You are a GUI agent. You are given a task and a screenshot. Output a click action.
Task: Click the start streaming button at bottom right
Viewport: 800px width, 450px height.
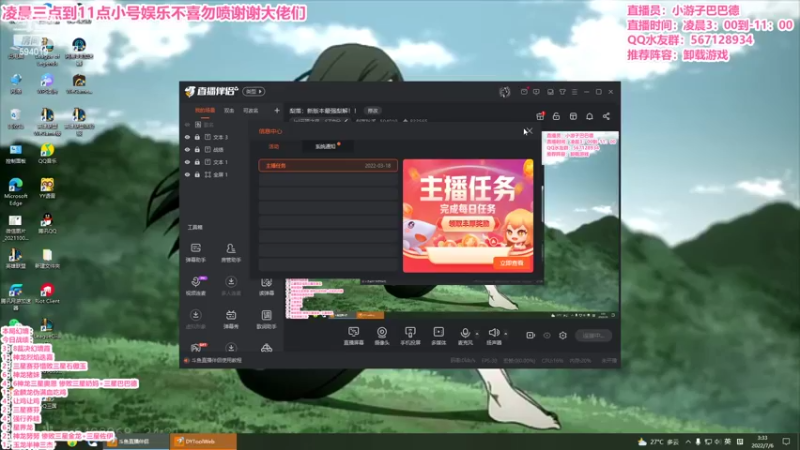[x=593, y=335]
